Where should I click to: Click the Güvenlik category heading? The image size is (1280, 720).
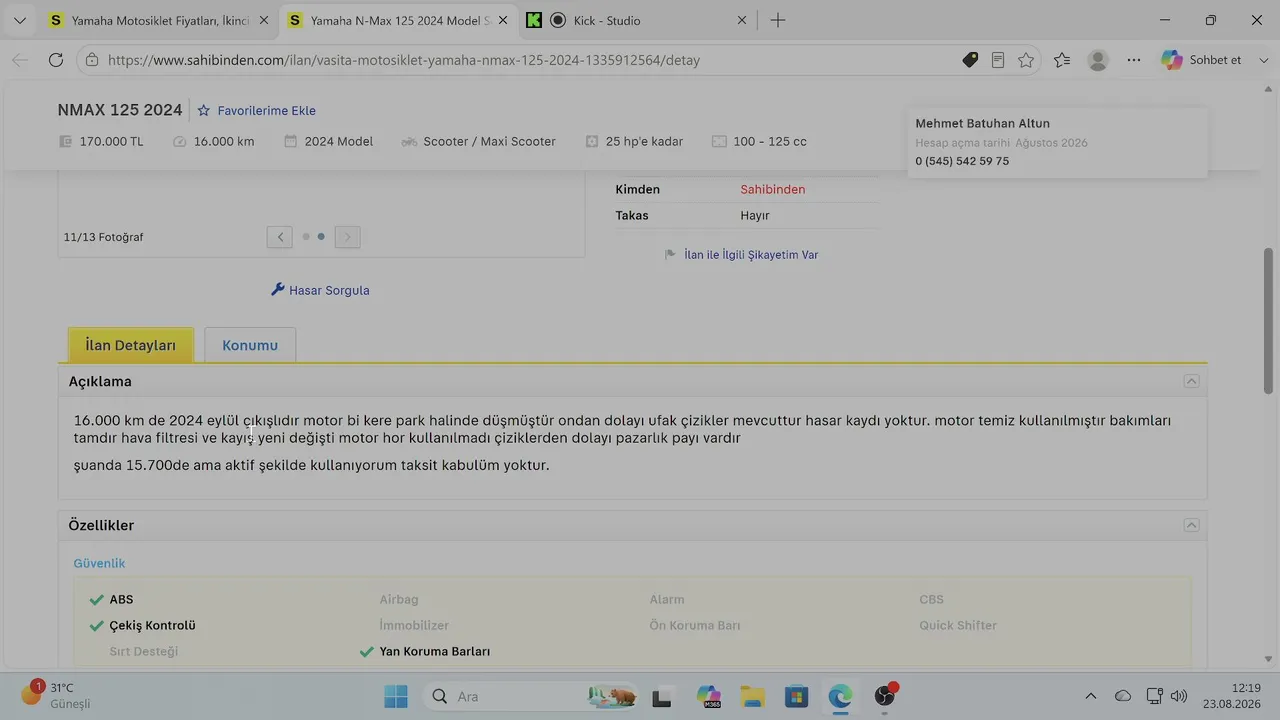tap(99, 563)
